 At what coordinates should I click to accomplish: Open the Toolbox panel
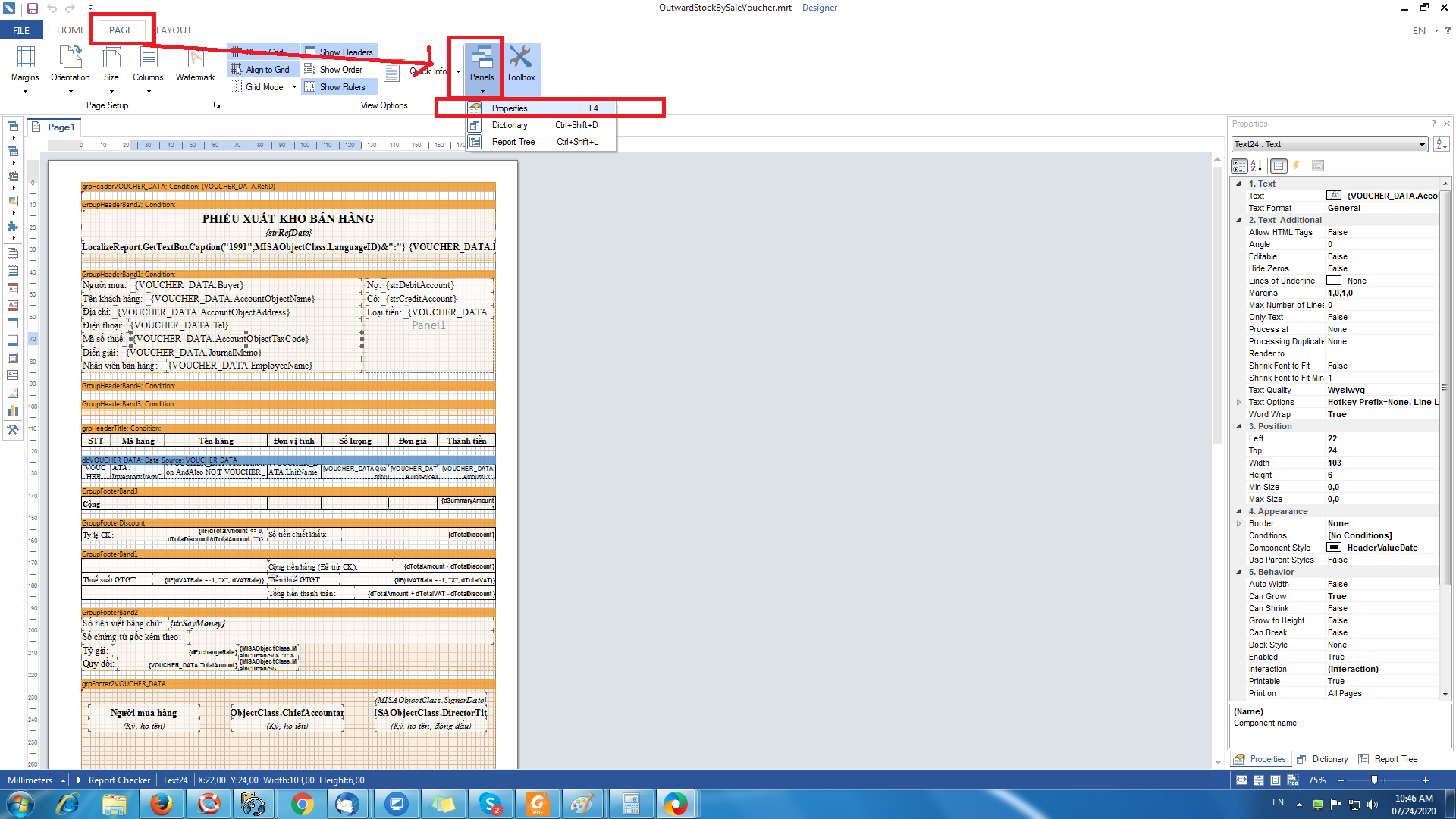tap(520, 64)
